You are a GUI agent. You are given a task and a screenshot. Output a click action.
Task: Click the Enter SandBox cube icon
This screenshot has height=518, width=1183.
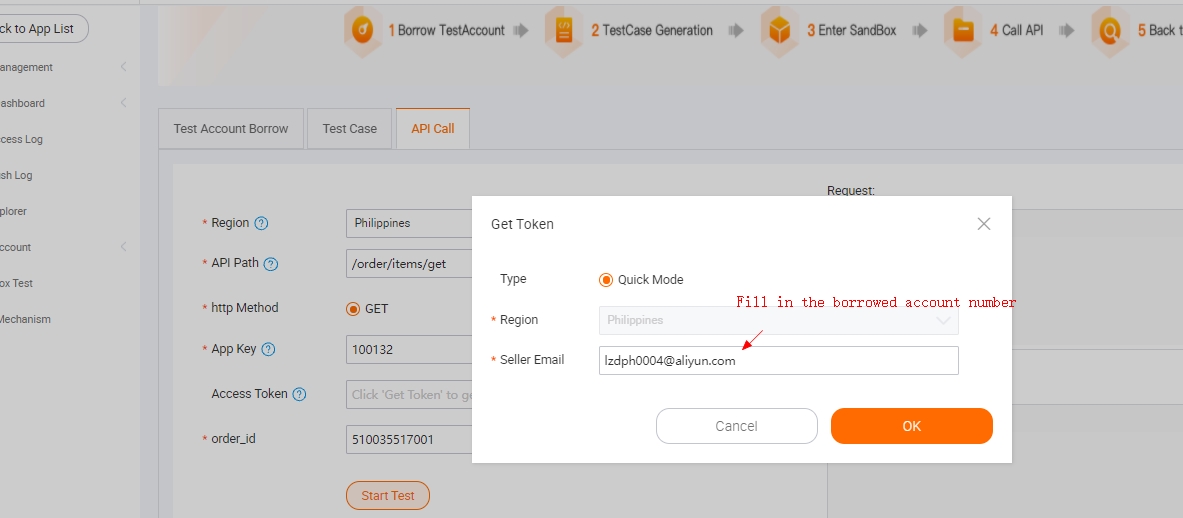click(780, 31)
